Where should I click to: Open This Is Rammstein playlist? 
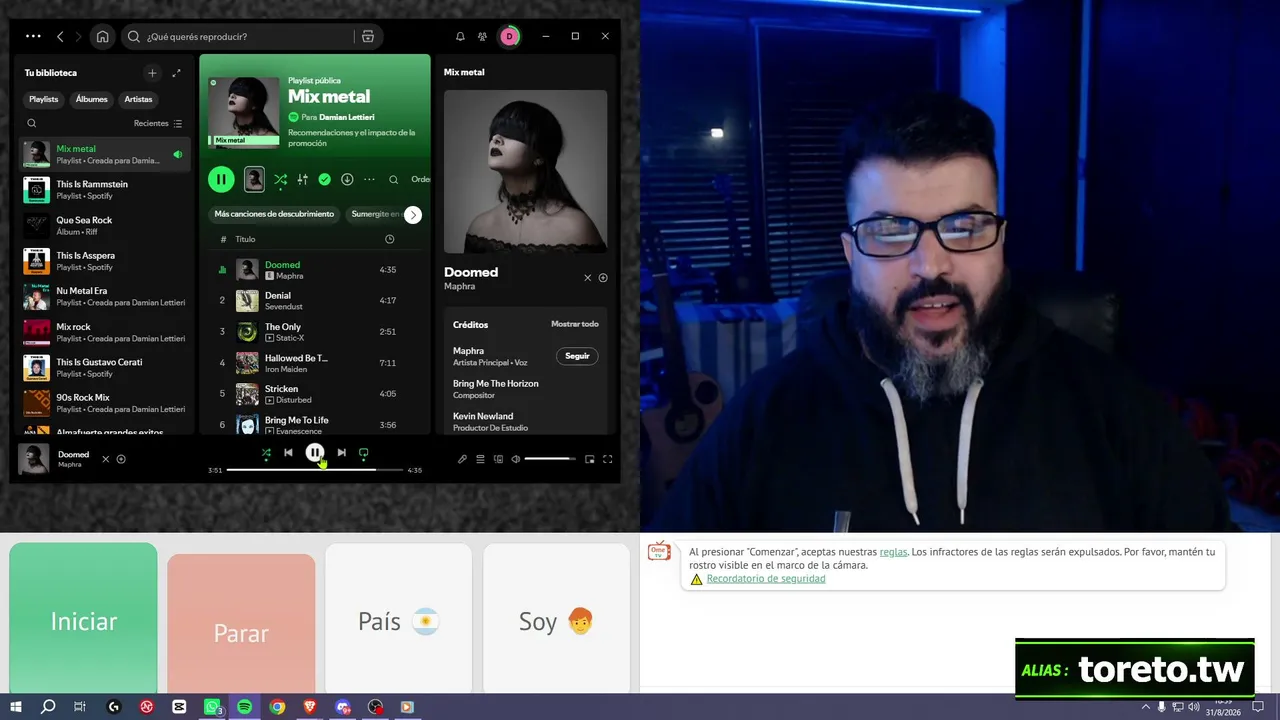[x=105, y=190]
